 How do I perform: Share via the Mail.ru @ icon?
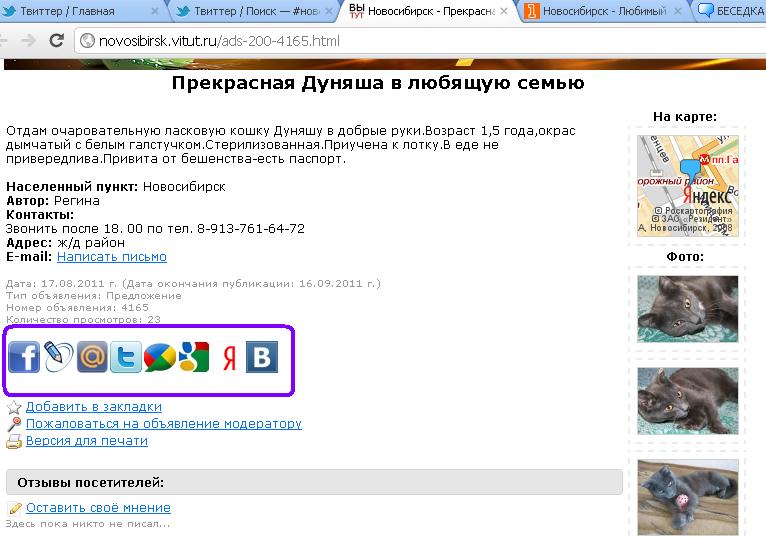click(x=92, y=357)
